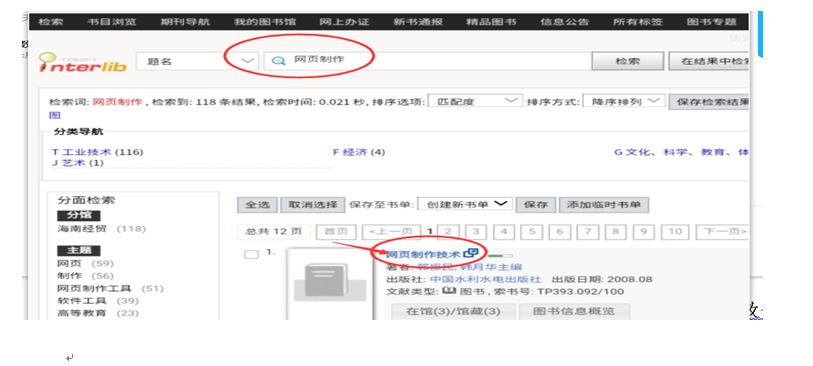The width and height of the screenshot is (813, 366).
Task: Click the 保存 button next to booklist dropdown
Action: (536, 205)
